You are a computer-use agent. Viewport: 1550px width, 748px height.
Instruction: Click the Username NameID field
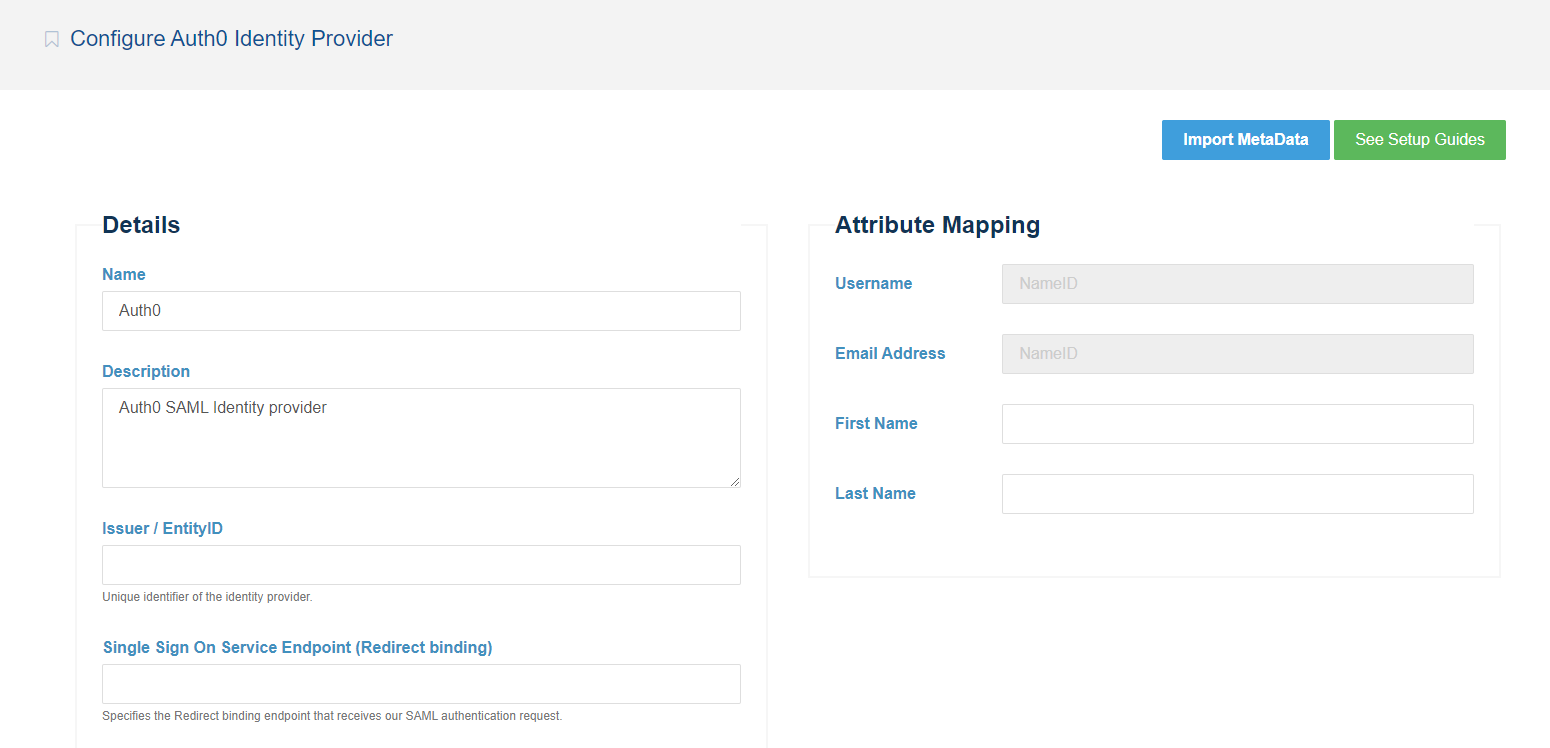pos(1237,284)
